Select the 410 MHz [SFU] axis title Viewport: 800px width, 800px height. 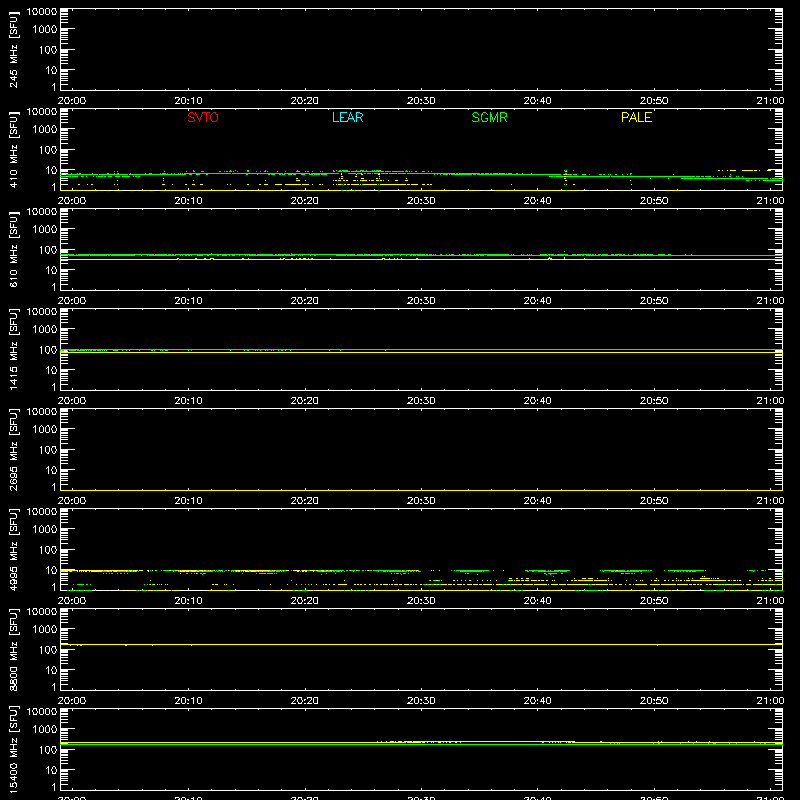point(13,149)
